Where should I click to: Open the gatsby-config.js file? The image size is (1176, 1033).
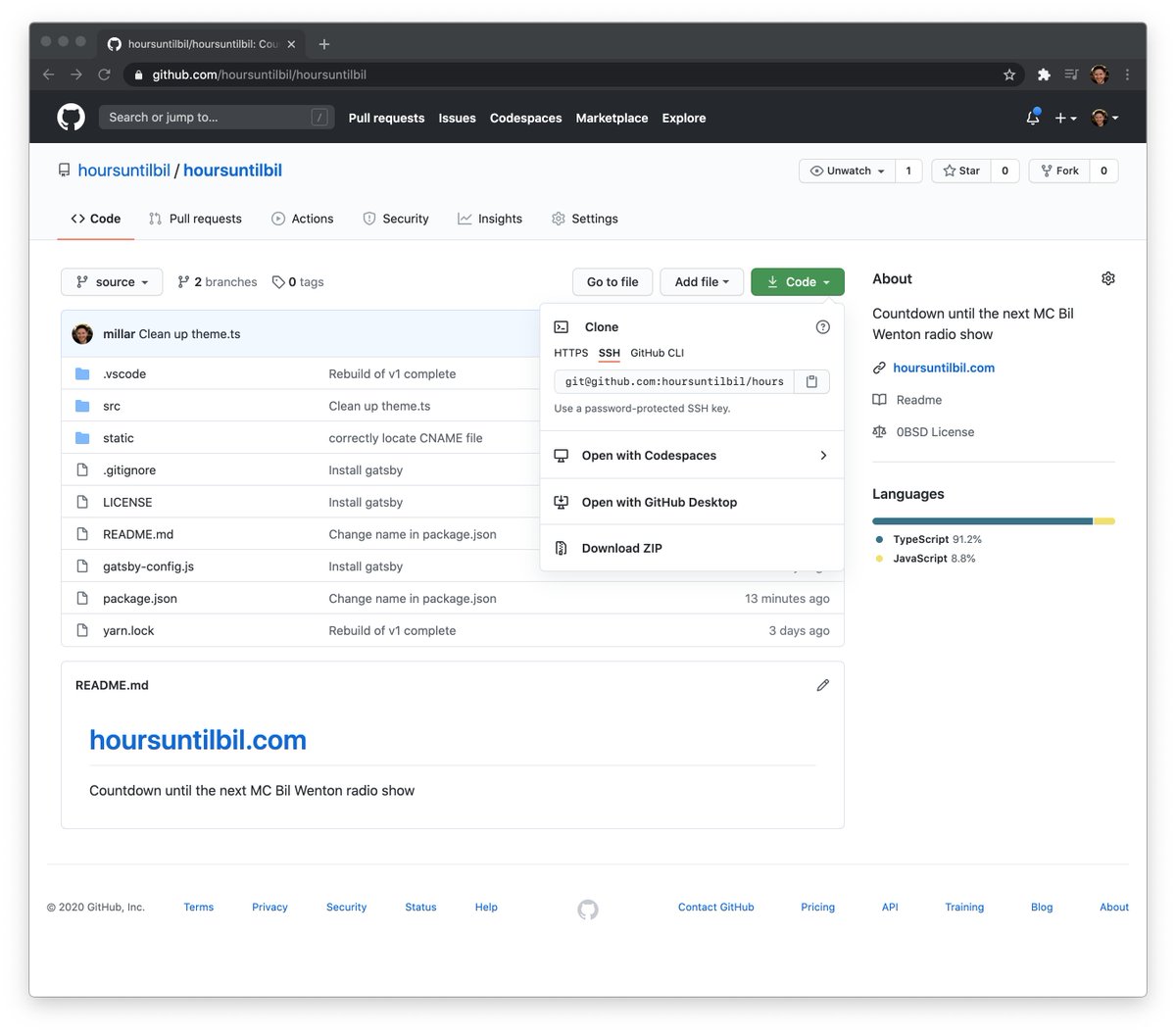148,566
